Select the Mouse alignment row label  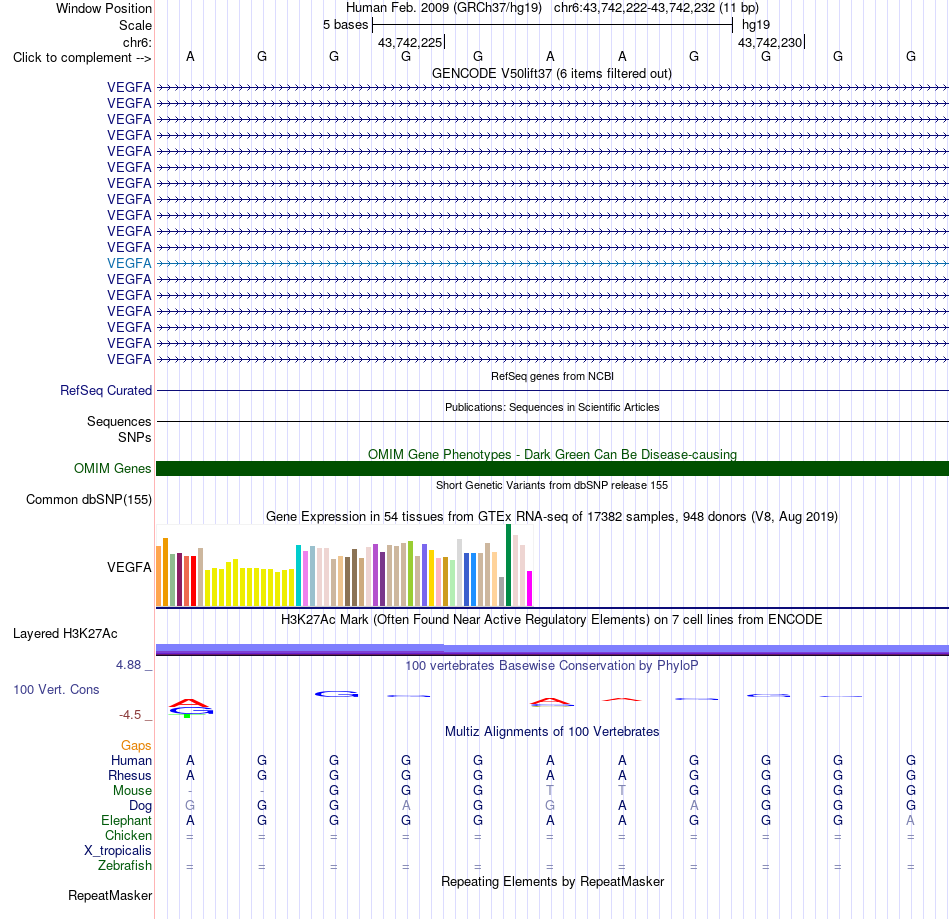pyautogui.click(x=132, y=791)
